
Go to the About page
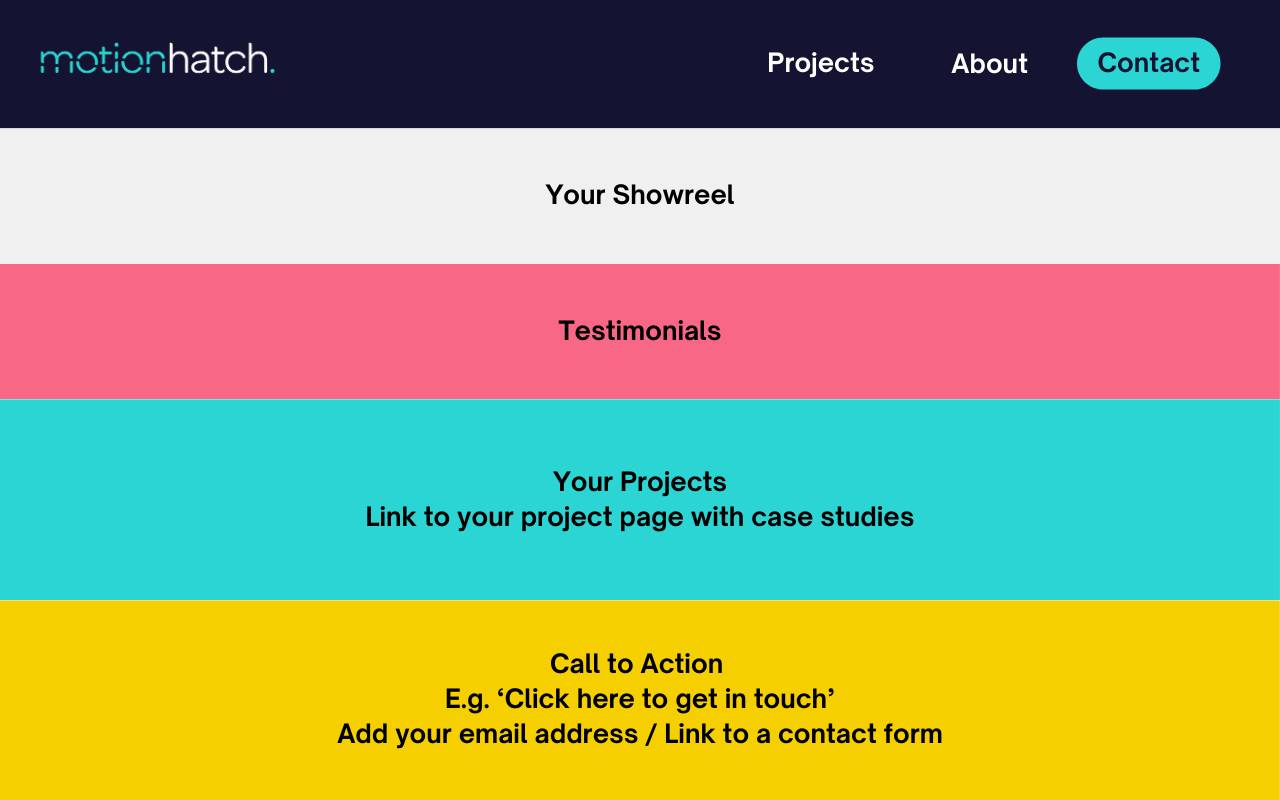(x=989, y=64)
